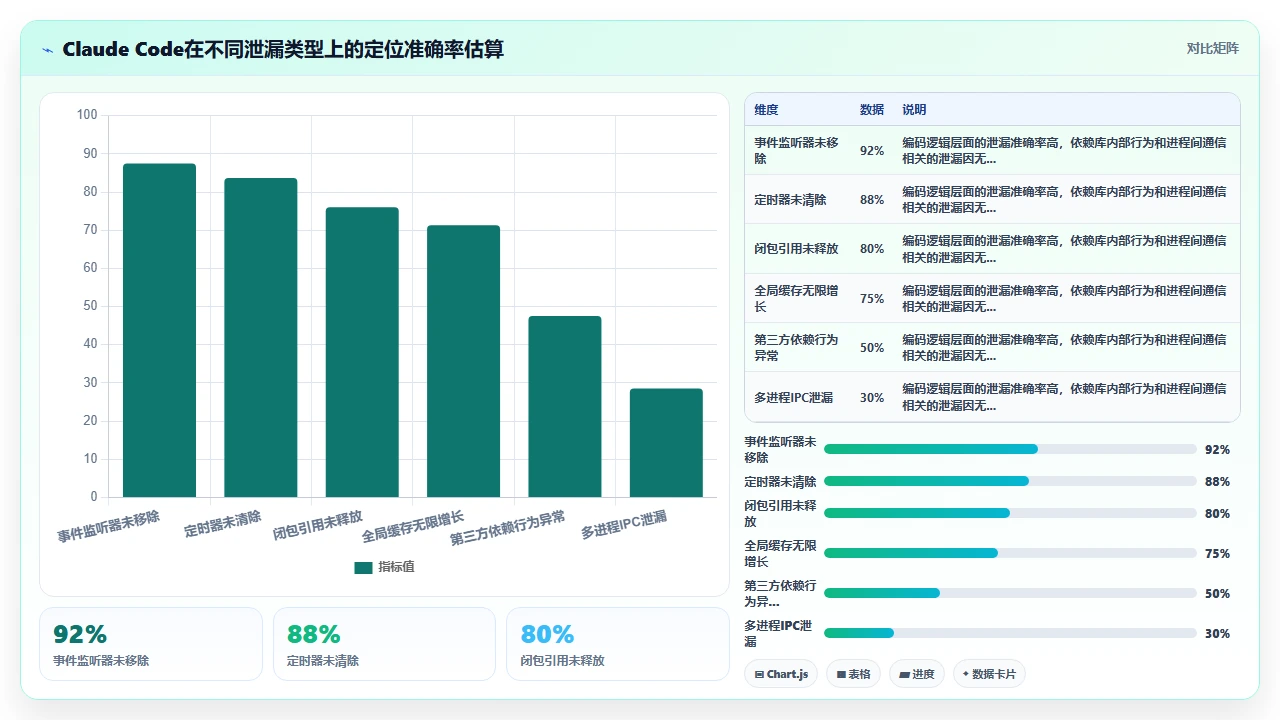Click the 80% progress bar for 闭包引用未释放
Image resolution: width=1280 pixels, height=720 pixels.
point(1010,513)
